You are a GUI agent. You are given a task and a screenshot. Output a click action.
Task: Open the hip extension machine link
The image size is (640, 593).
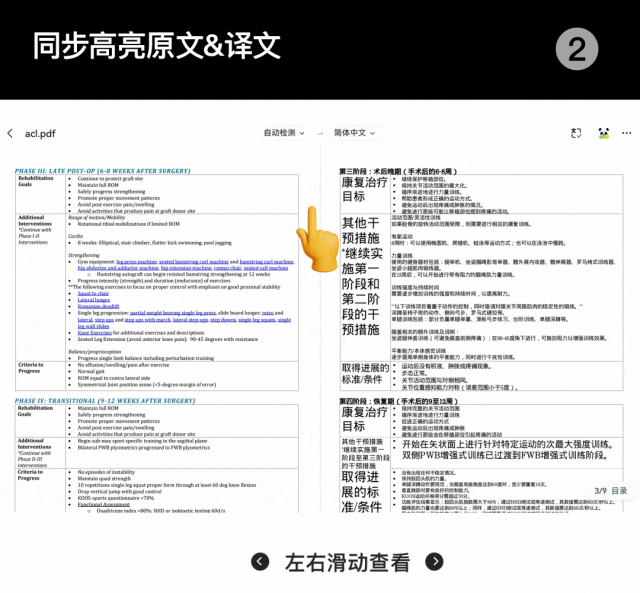click(186, 268)
